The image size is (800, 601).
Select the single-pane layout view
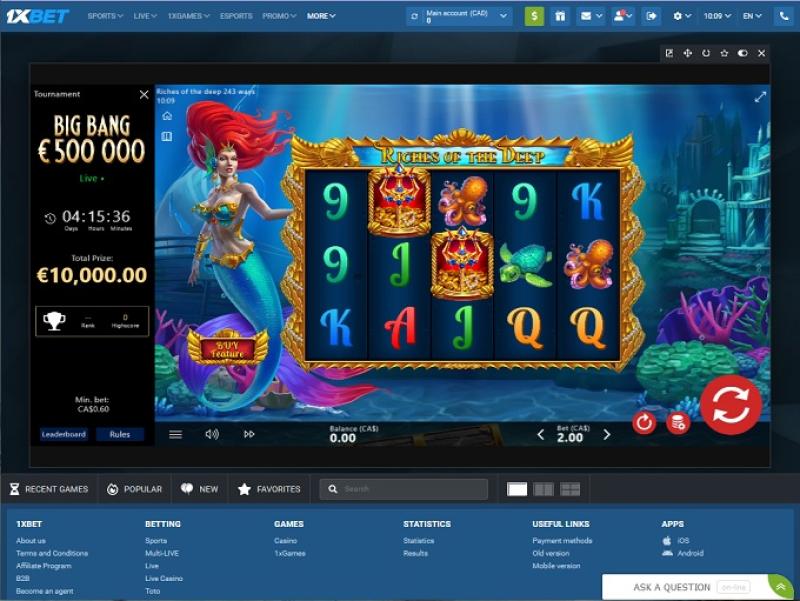click(517, 489)
